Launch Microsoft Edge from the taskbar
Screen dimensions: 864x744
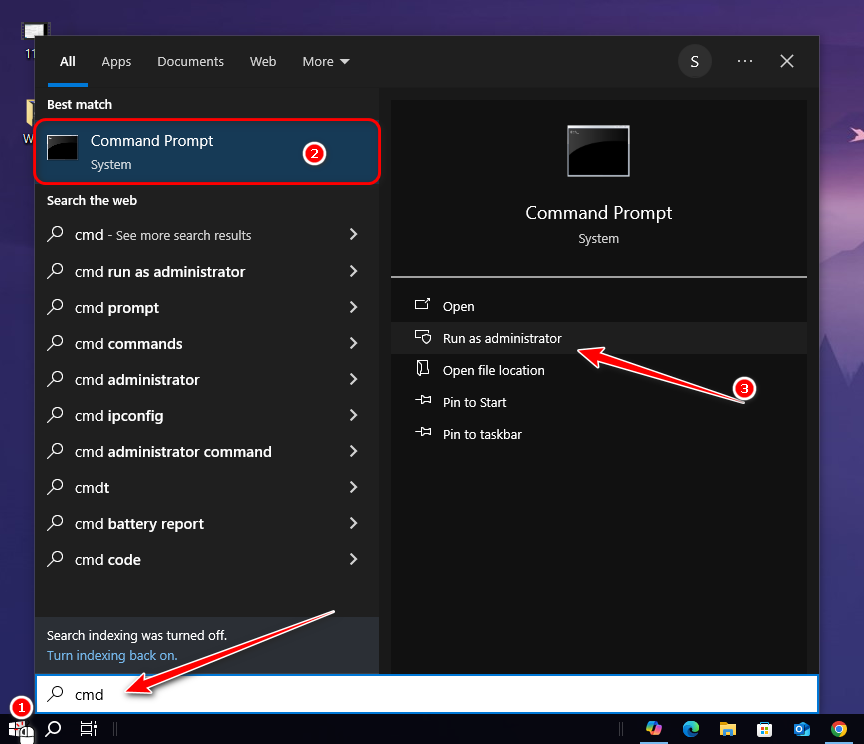(x=691, y=729)
